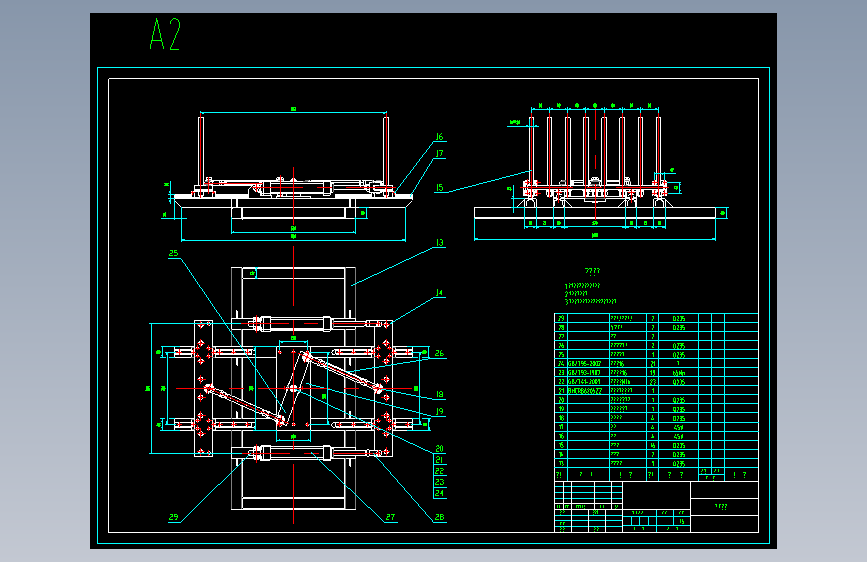Select part callout number 16
This screenshot has height=562, width=867.
[440, 137]
